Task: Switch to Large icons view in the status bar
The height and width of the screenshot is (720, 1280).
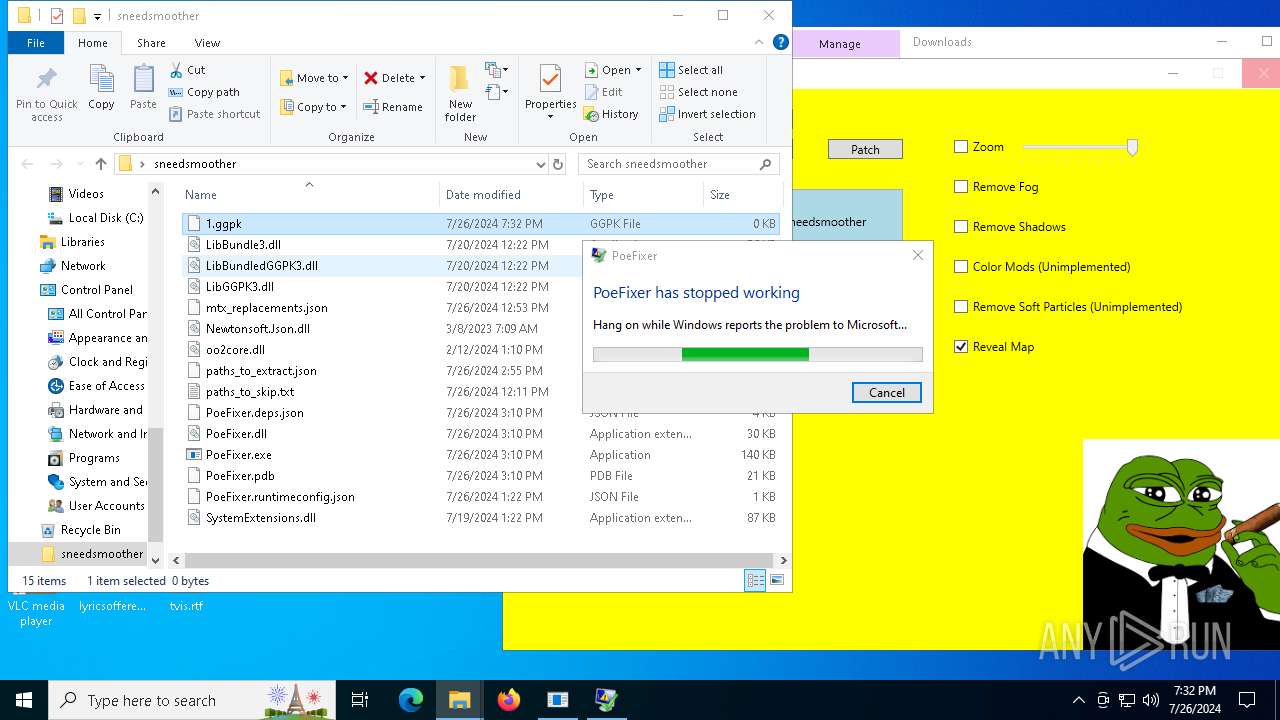Action: point(777,580)
